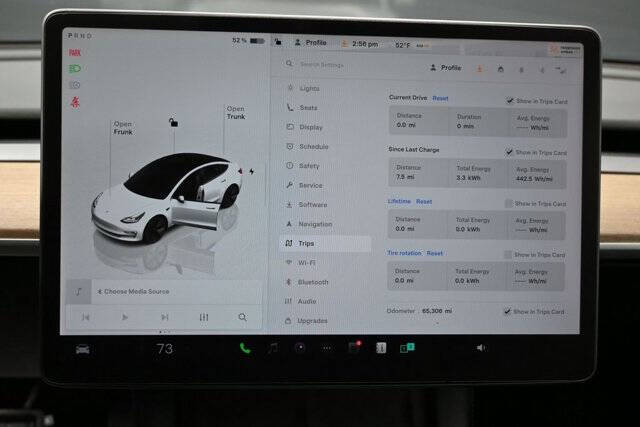Rename the Tire rotation trip label
This screenshot has height=427, width=640.
click(404, 253)
